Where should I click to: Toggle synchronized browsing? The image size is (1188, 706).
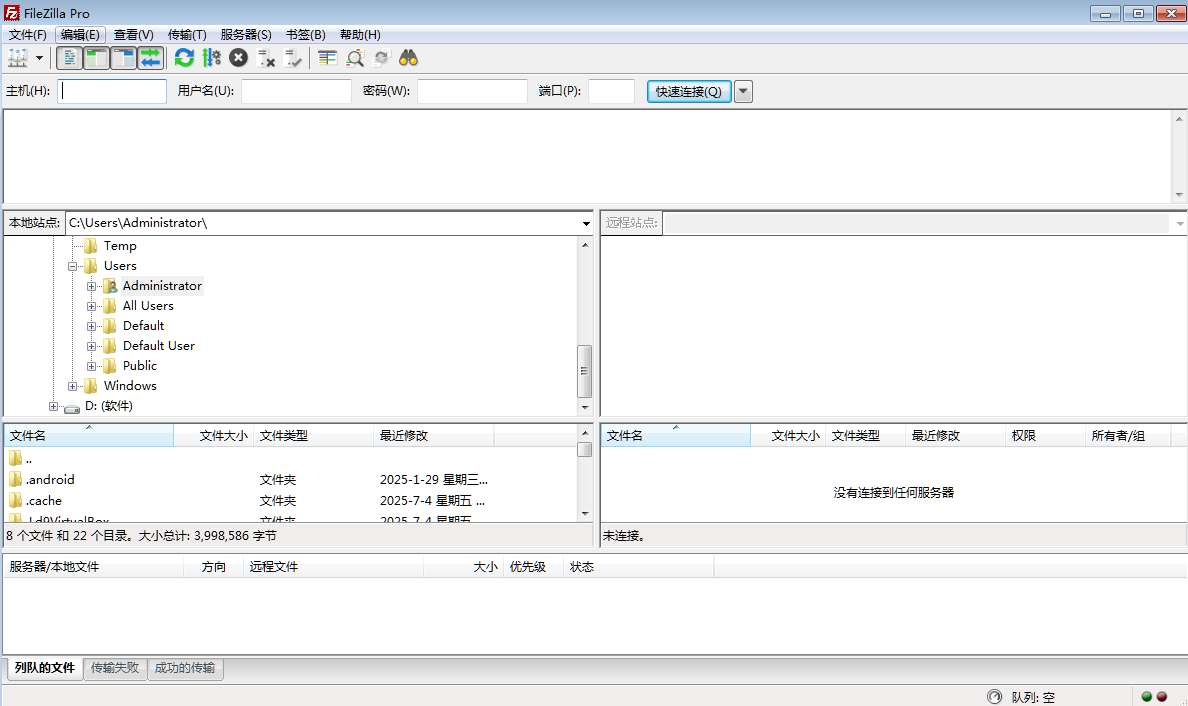(381, 57)
